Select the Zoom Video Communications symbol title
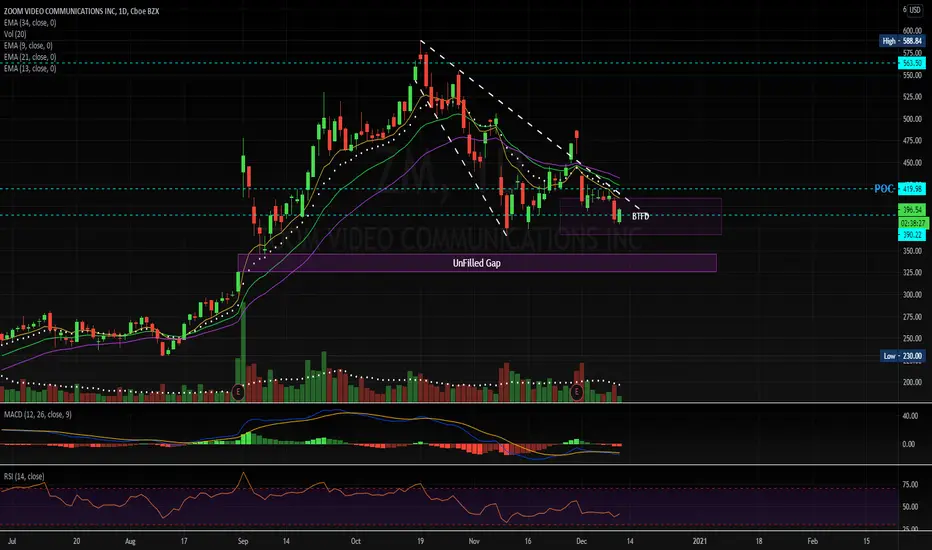The width and height of the screenshot is (932, 550). point(81,11)
